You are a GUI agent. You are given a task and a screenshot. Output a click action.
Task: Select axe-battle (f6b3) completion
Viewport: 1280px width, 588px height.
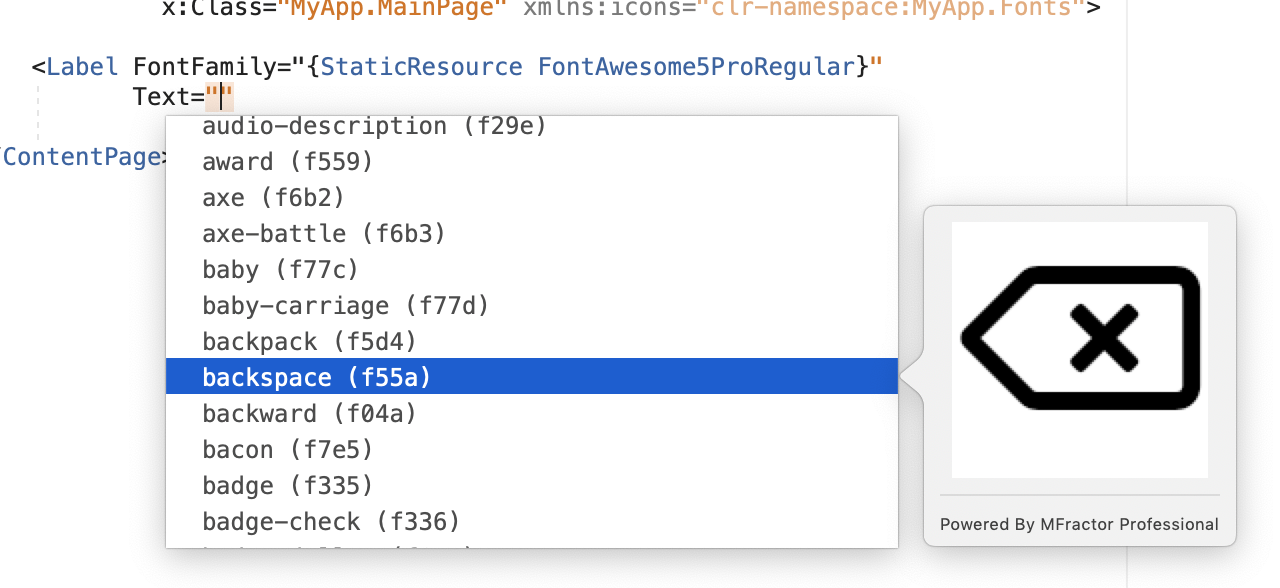(531, 234)
